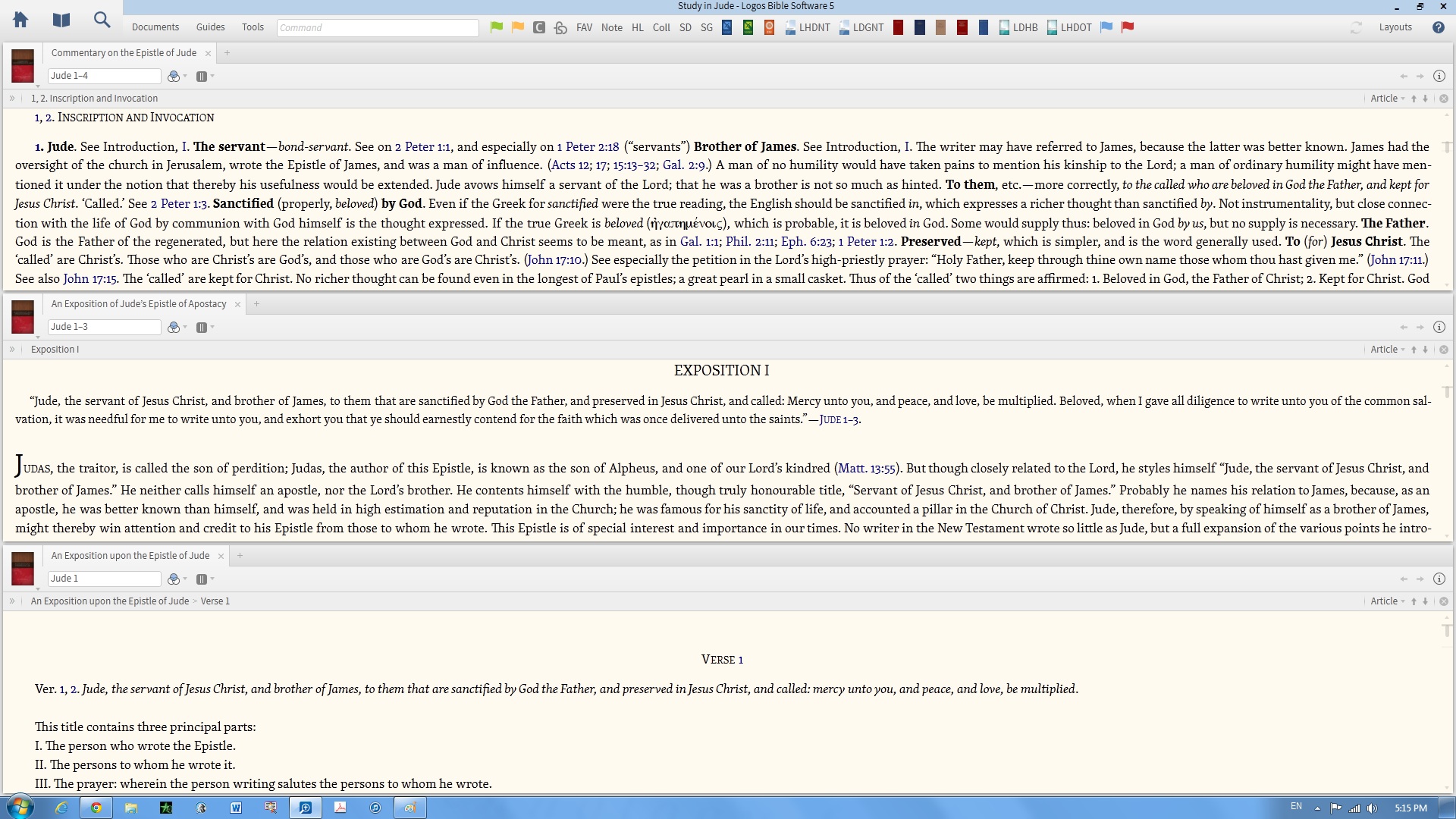The image size is (1456, 819).
Task: Expand the Article navigation dropdown in top panel
Action: click(x=1387, y=99)
